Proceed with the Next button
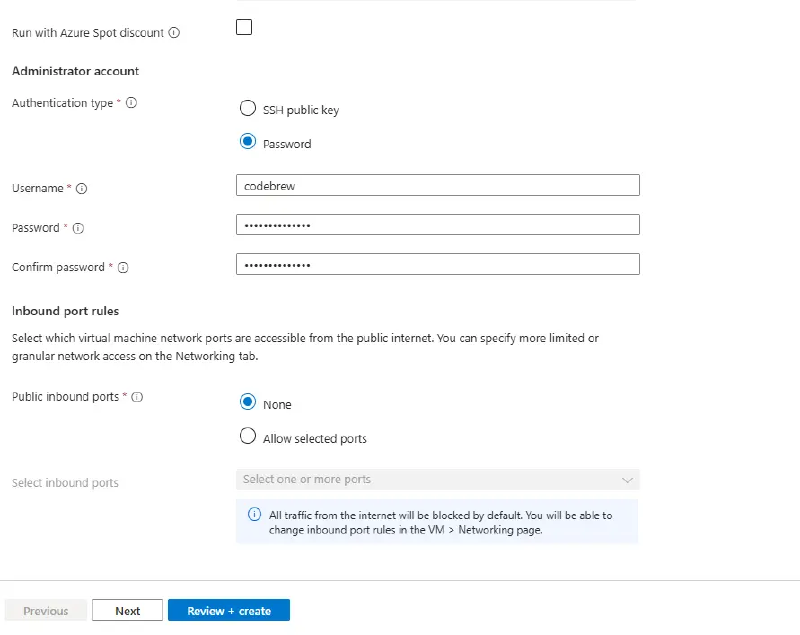The height and width of the screenshot is (635, 800). click(x=128, y=611)
